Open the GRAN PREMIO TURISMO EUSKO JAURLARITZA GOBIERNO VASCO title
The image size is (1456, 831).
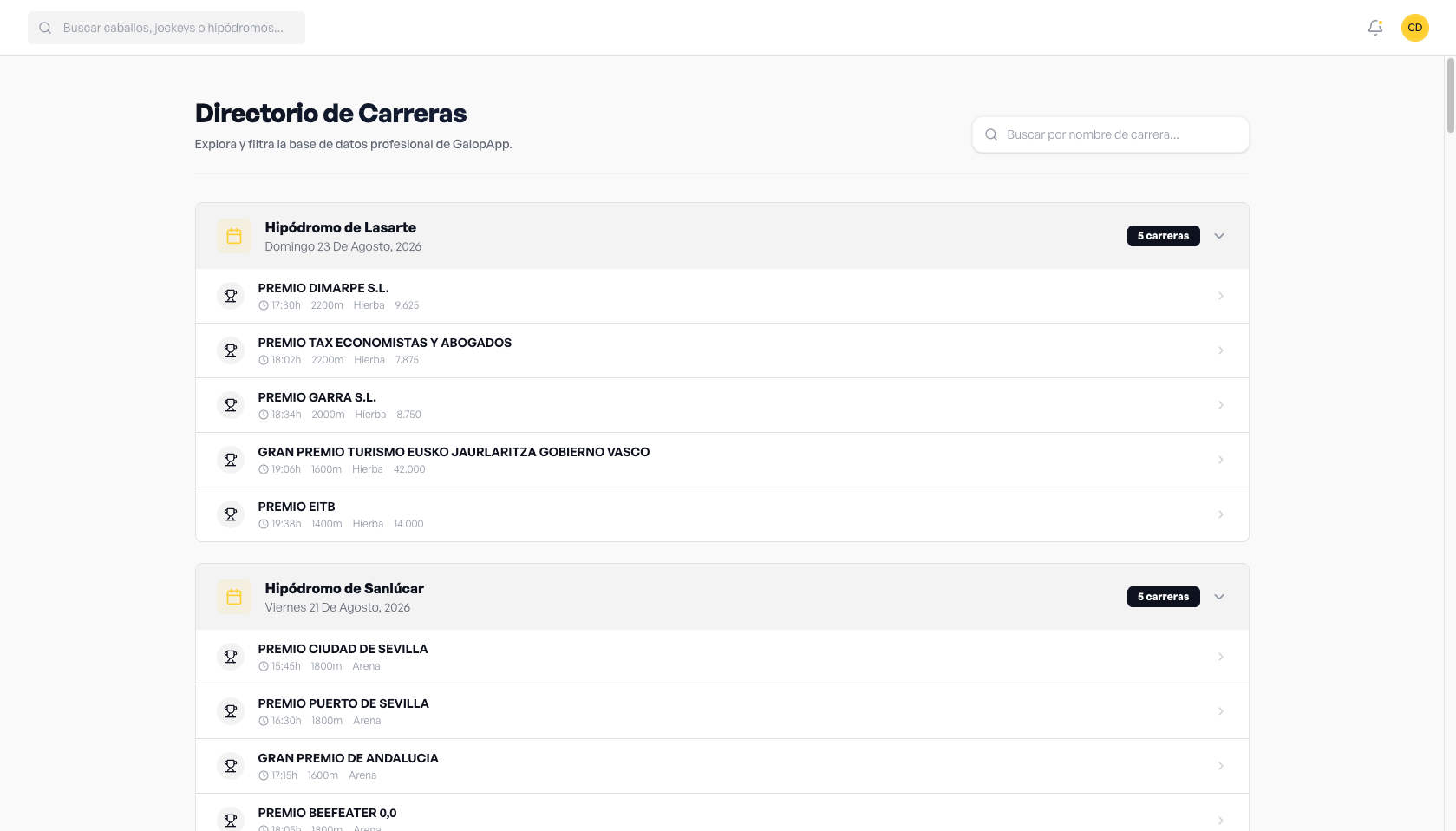click(x=454, y=452)
